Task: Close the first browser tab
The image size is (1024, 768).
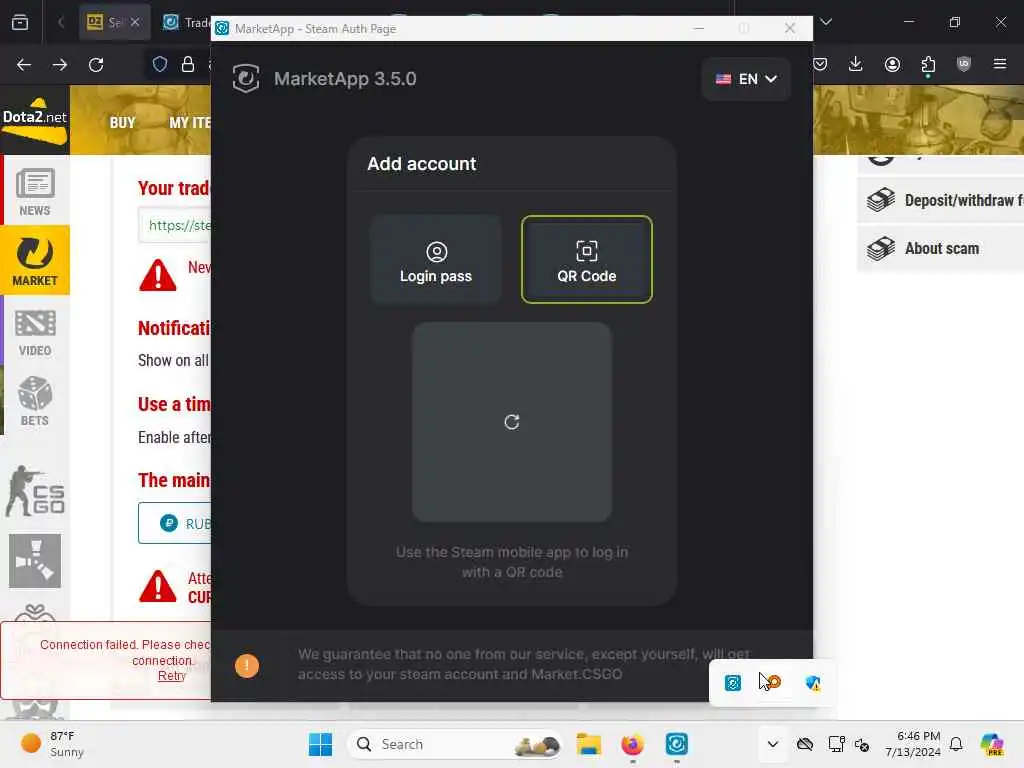Action: (x=135, y=22)
